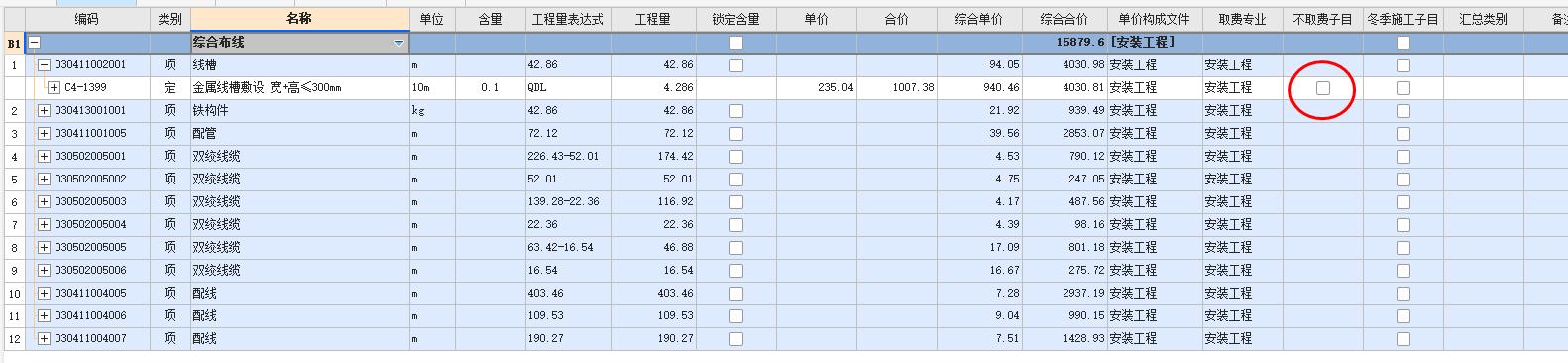Collapse the 线槽 row 030411002001
Viewport: 1568px width, 363px height.
(44, 64)
